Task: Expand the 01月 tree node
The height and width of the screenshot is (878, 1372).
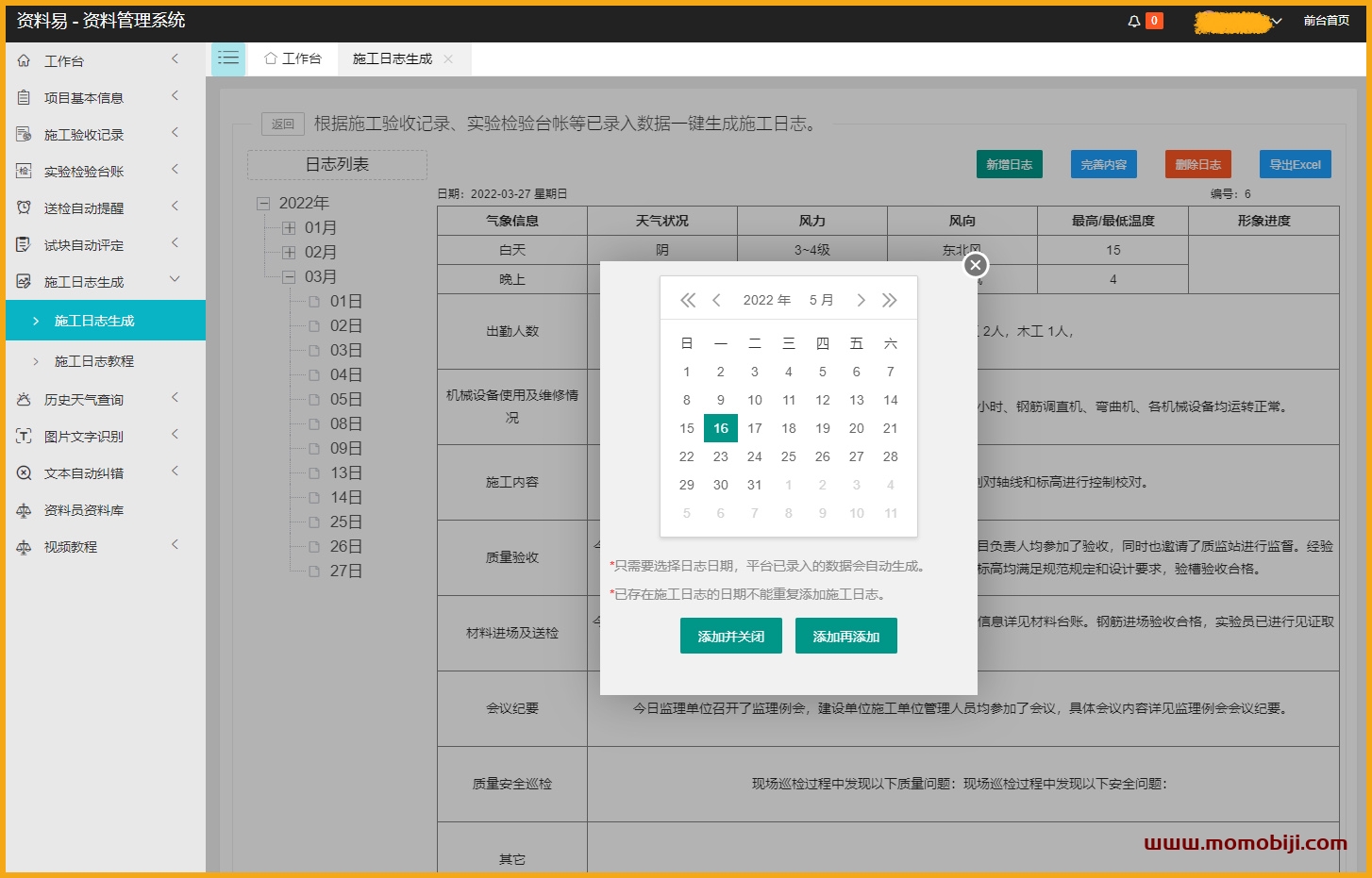Action: click(x=289, y=227)
